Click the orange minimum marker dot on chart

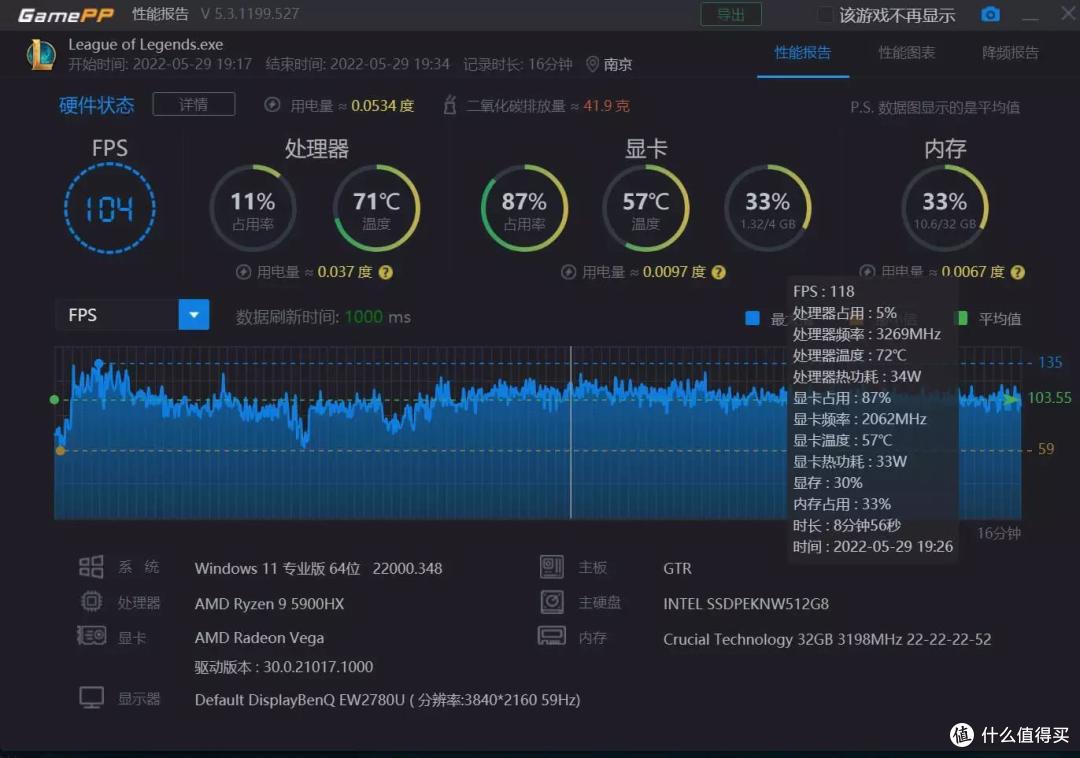[x=60, y=450]
